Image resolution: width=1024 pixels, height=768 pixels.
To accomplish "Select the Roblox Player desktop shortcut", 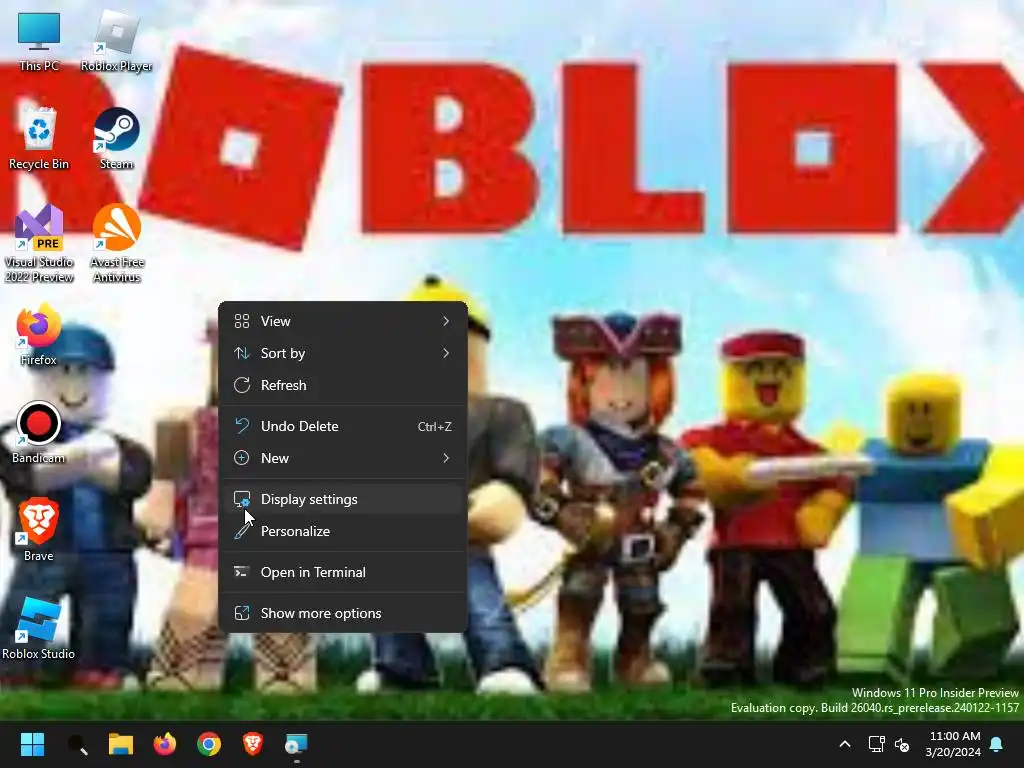I will pos(116,40).
